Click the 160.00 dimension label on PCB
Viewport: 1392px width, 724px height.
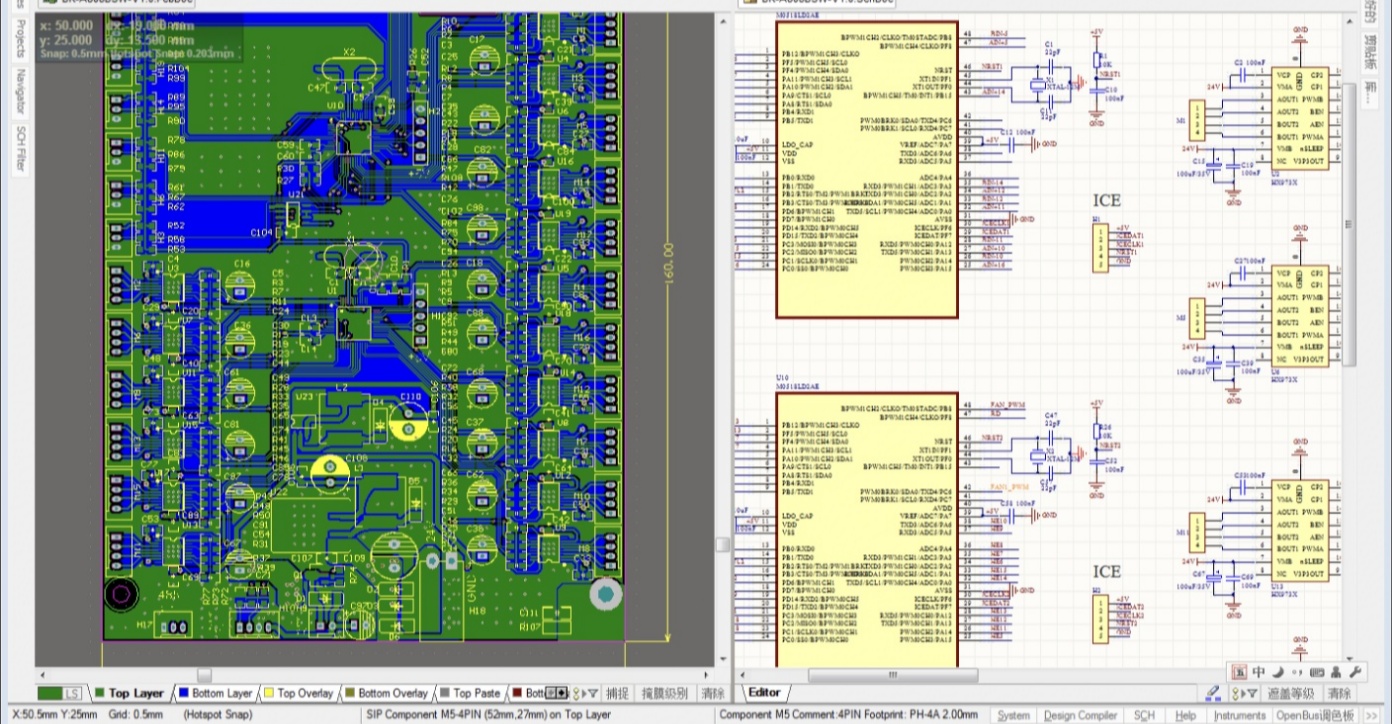[x=670, y=266]
